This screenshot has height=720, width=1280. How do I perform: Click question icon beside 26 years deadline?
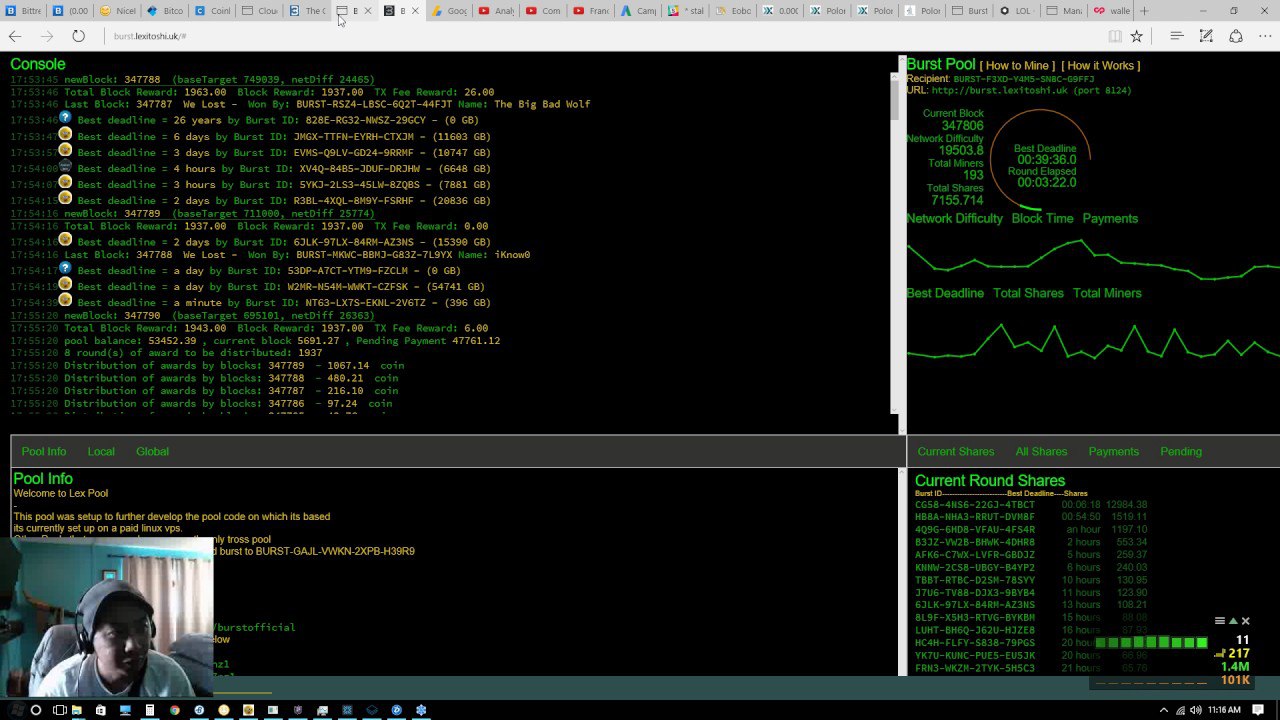(65, 118)
